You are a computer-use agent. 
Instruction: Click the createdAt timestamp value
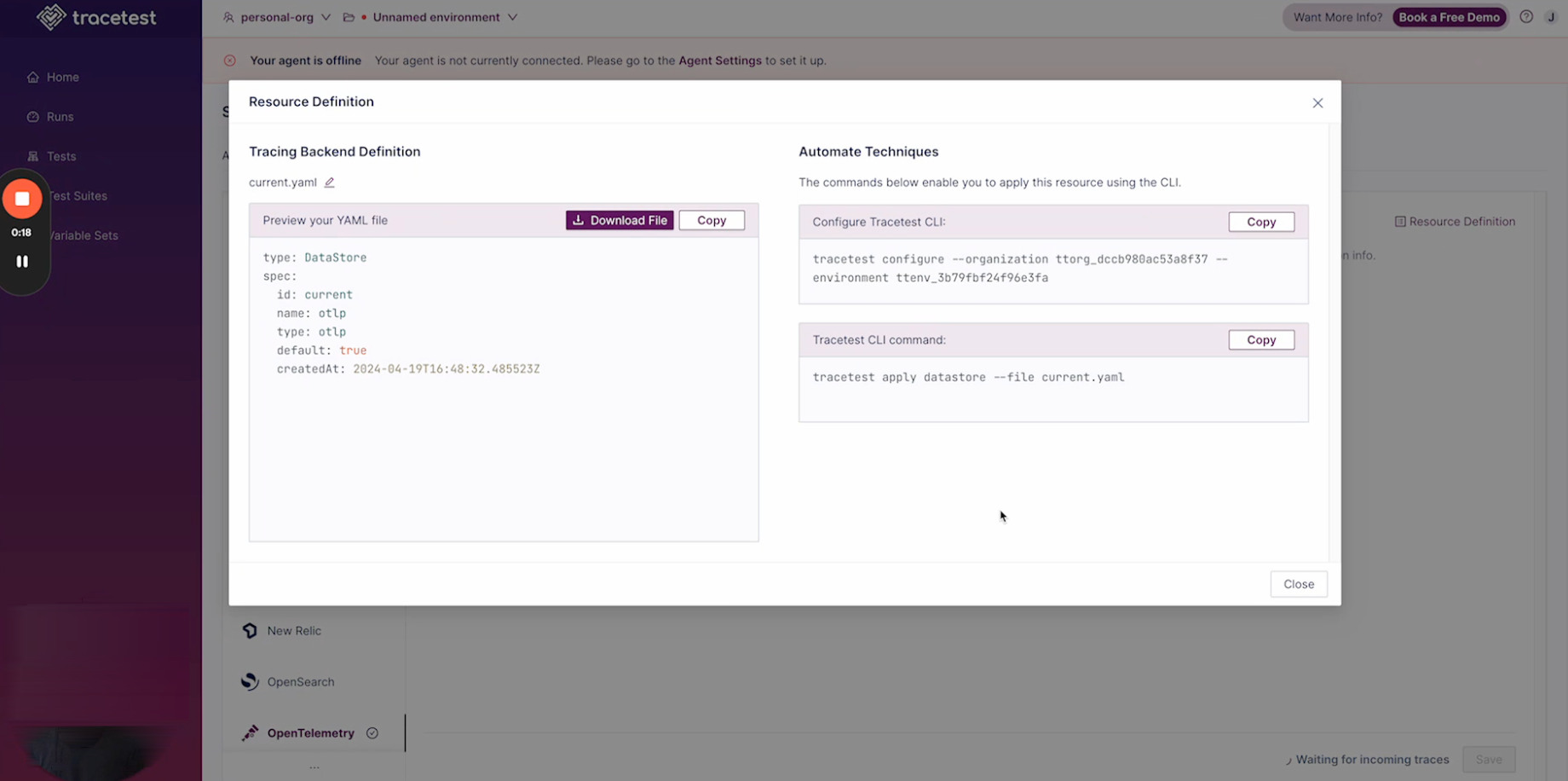pyautogui.click(x=447, y=369)
